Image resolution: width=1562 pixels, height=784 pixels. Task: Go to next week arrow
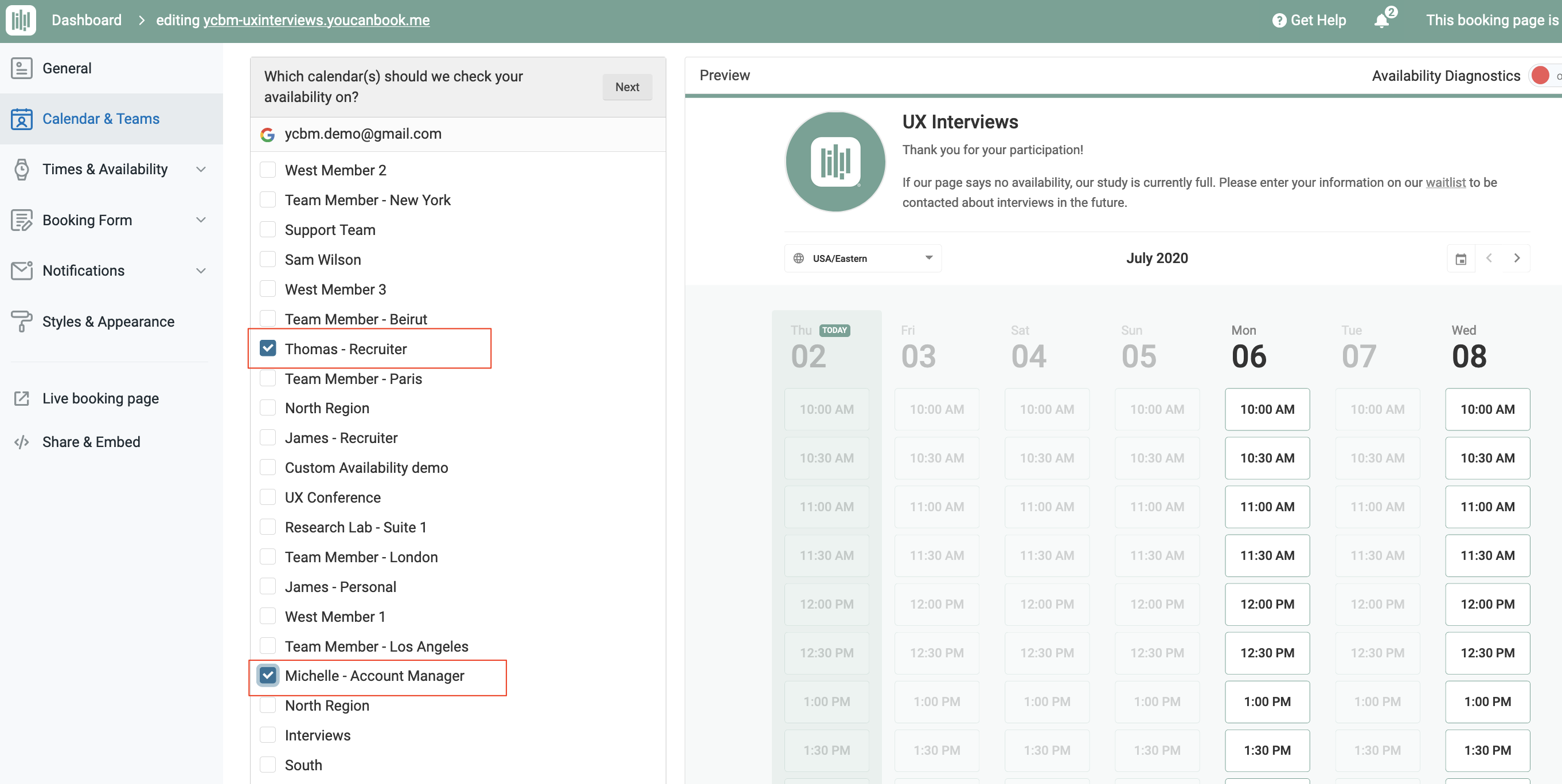(1517, 258)
